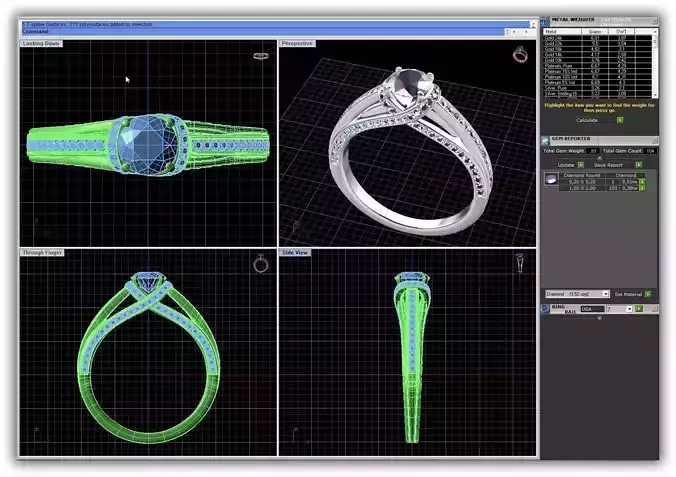This screenshot has width=676, height=477.
Task: Click the Total Gem Count value field
Action: 650,151
